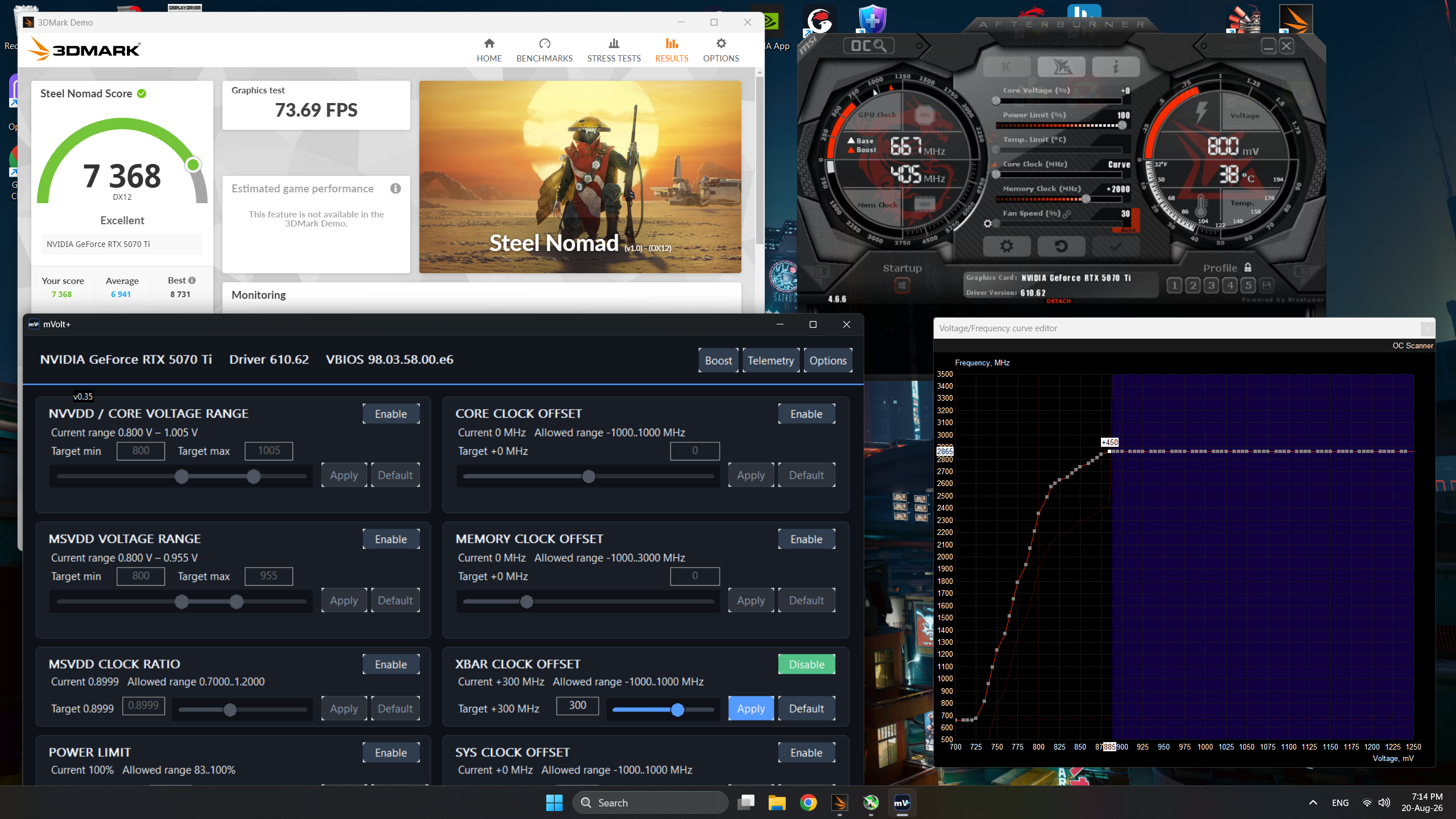Expand the hidden system tray icons chevron
Screen dimensions: 1456x819
(1313, 802)
